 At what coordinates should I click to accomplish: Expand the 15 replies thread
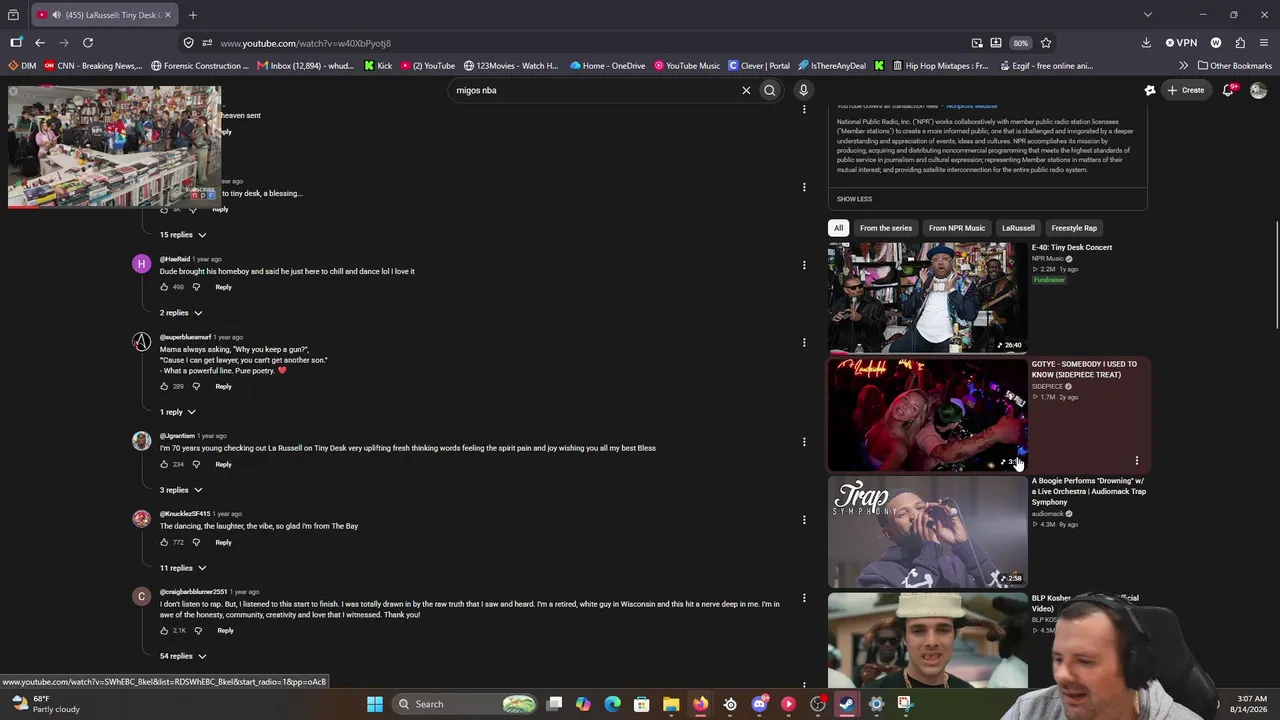coord(183,235)
